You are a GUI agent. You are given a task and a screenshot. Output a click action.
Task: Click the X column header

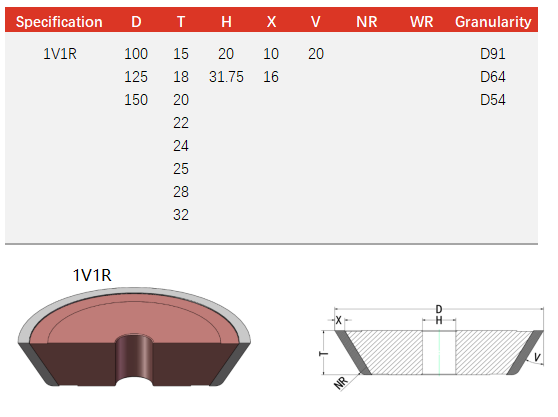click(x=271, y=22)
